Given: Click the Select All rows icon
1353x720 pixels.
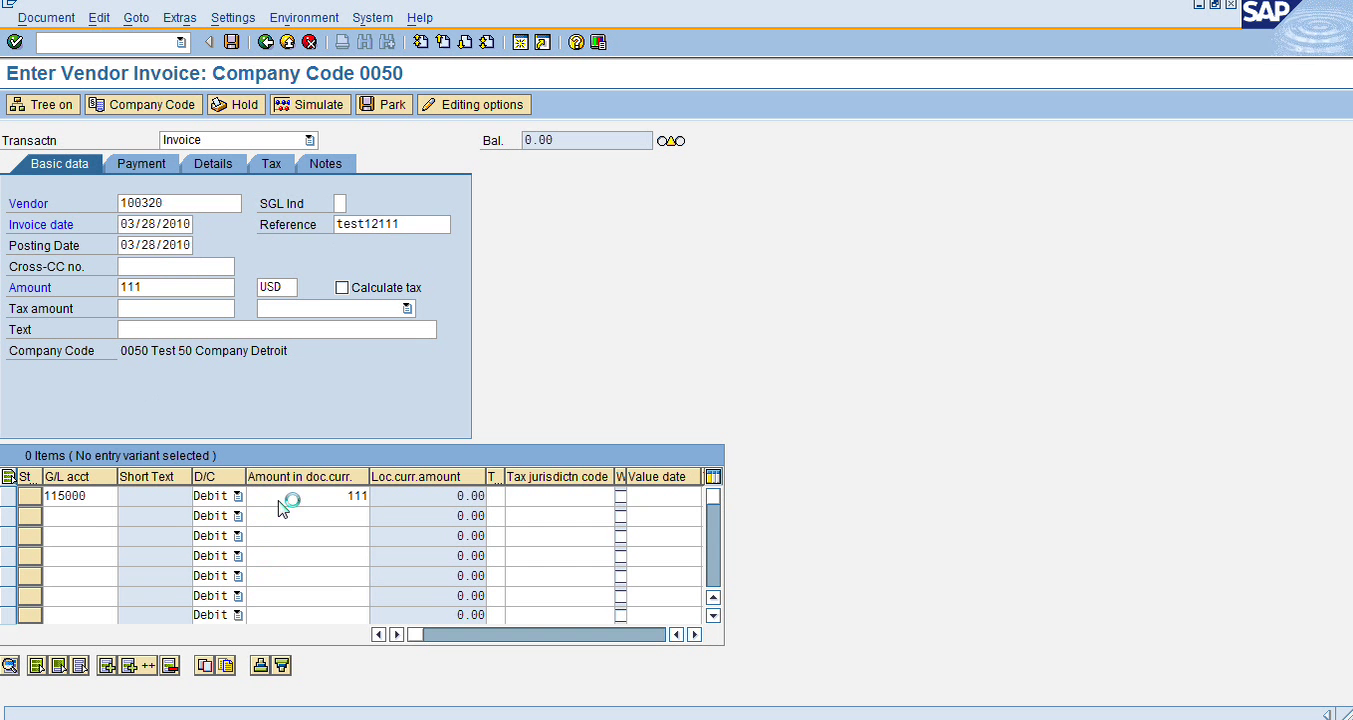Looking at the screenshot, I should pyautogui.click(x=37, y=665).
